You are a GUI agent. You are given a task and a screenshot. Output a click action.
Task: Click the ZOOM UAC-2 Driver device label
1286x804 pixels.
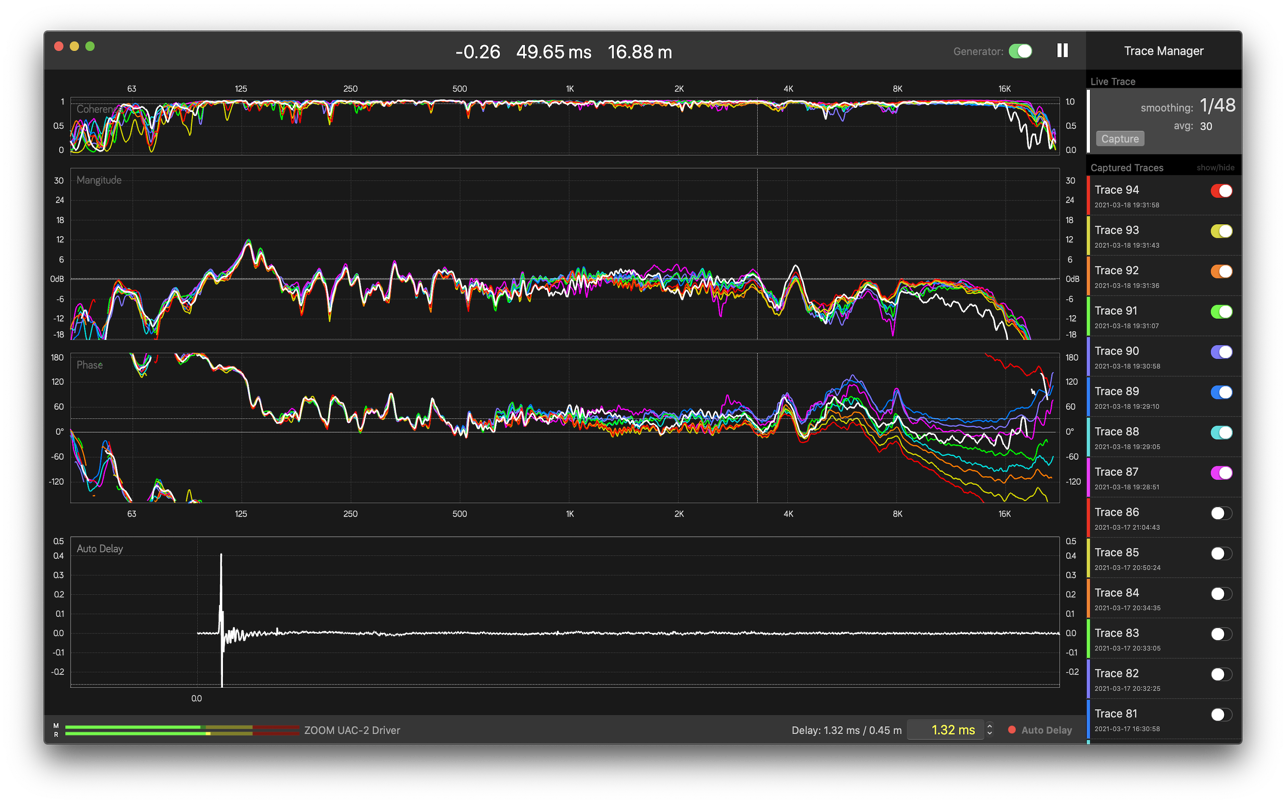pyautogui.click(x=352, y=731)
